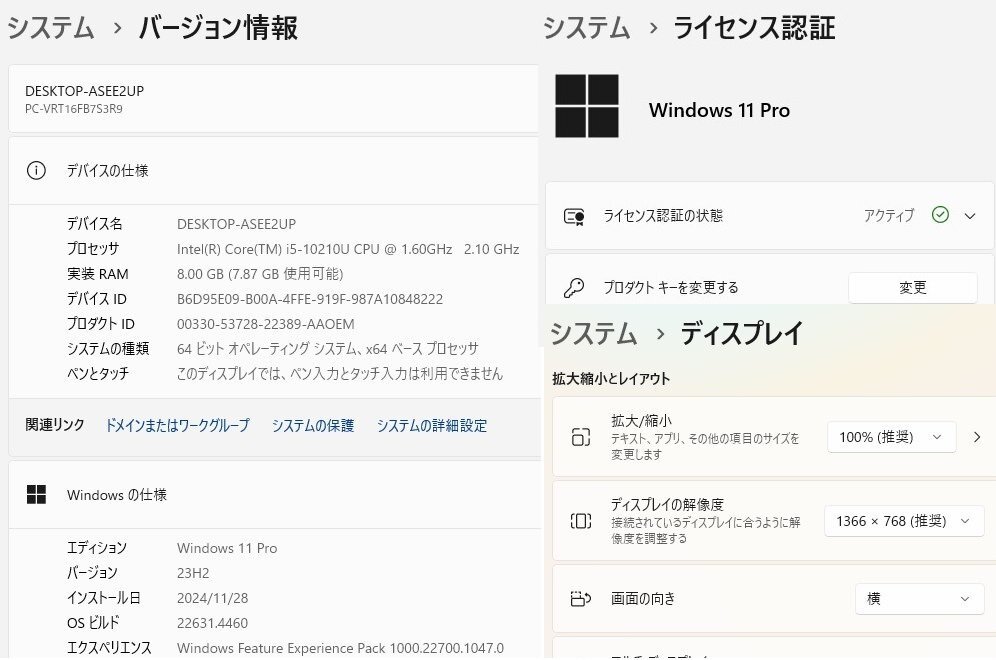Click the Intel(R) Core(TM) i5-10210U processor value

348,249
